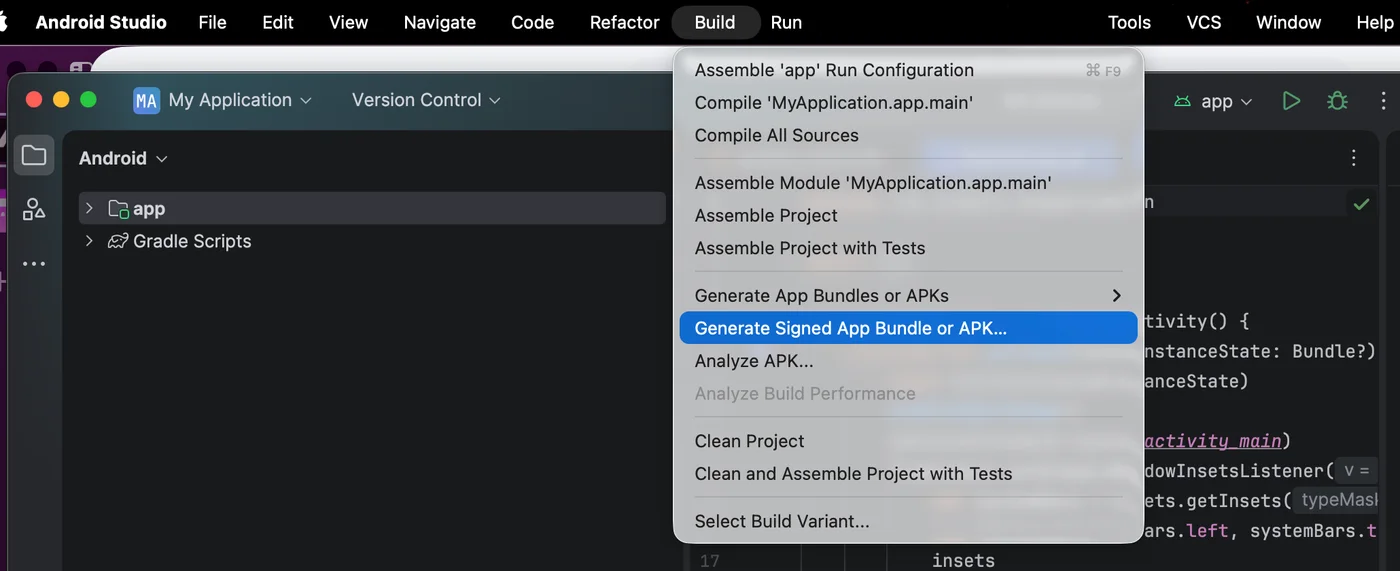Choose Clean Project menu entry

pyautogui.click(x=908, y=441)
